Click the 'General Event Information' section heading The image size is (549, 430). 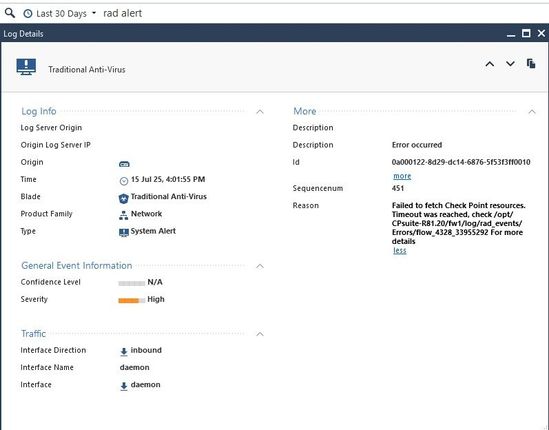coord(77,266)
